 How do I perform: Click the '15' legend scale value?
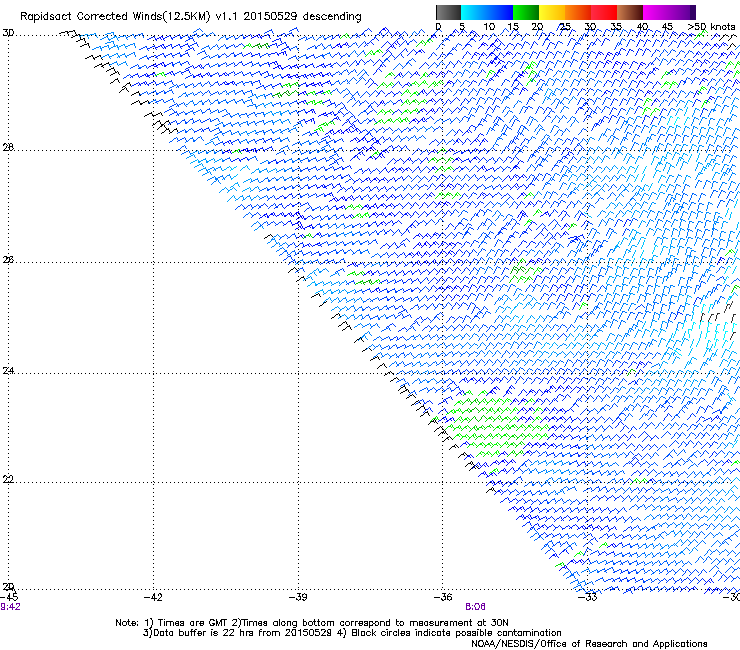513,27
